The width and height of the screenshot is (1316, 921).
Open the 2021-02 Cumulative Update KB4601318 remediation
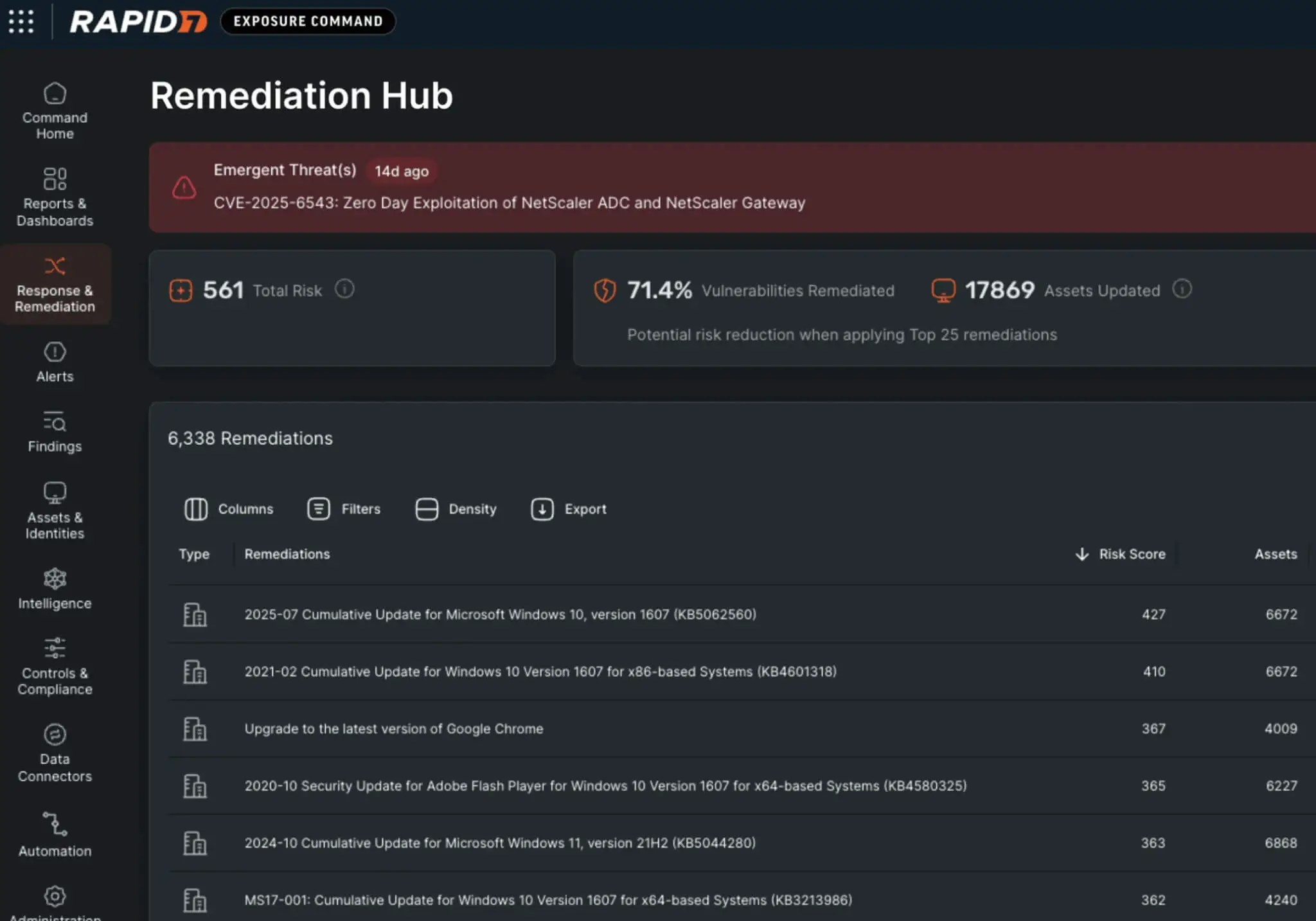click(540, 672)
